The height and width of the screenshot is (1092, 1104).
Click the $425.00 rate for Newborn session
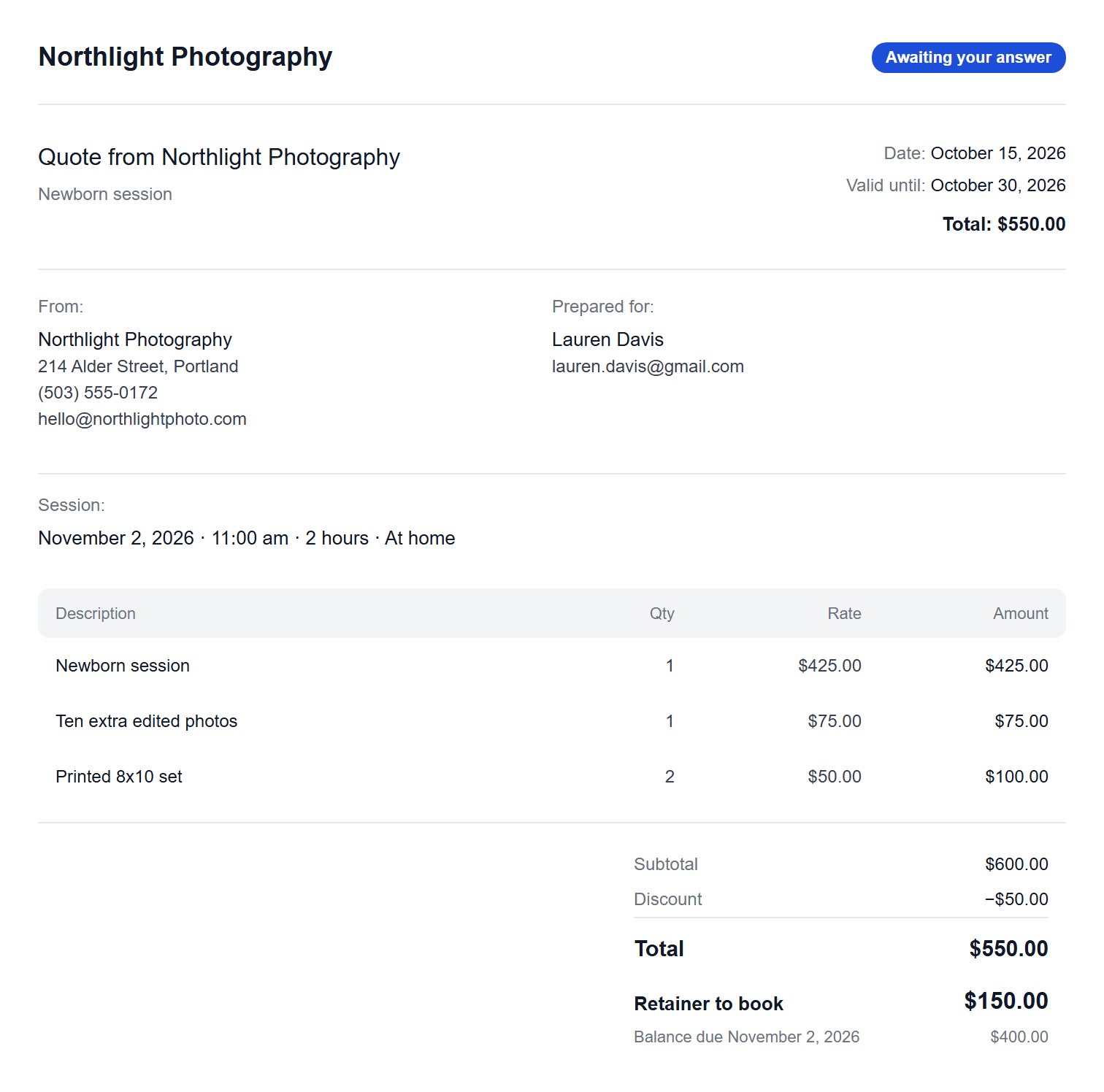point(829,666)
